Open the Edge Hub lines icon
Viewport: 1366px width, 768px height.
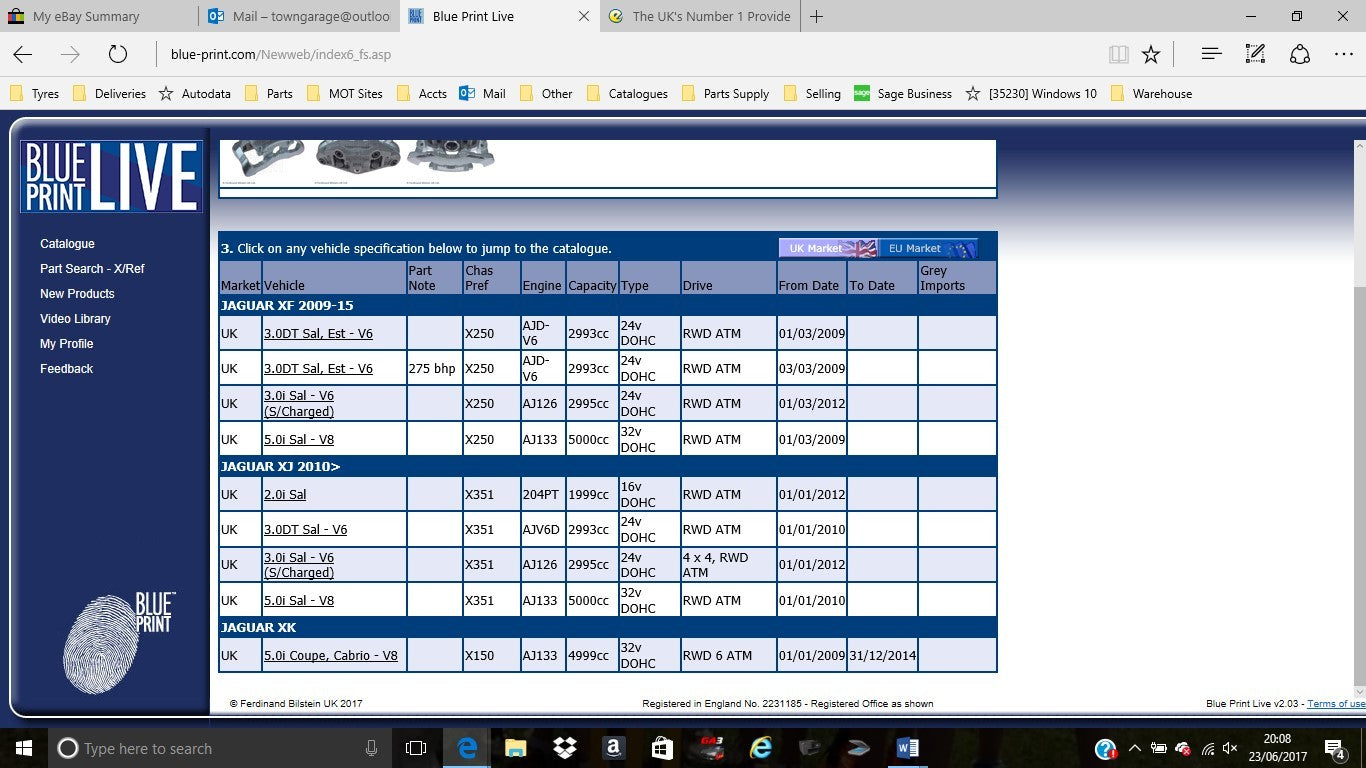[x=1211, y=54]
